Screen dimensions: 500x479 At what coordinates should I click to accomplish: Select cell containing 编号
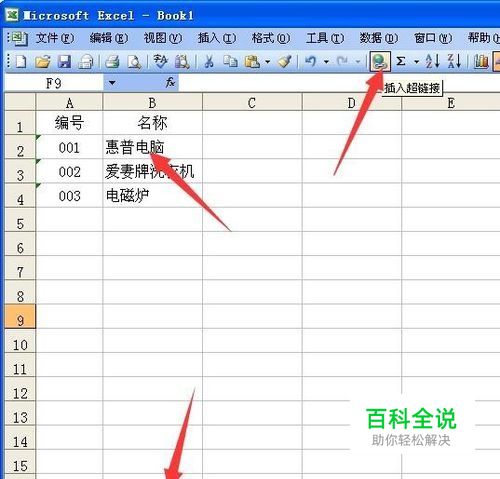click(69, 123)
